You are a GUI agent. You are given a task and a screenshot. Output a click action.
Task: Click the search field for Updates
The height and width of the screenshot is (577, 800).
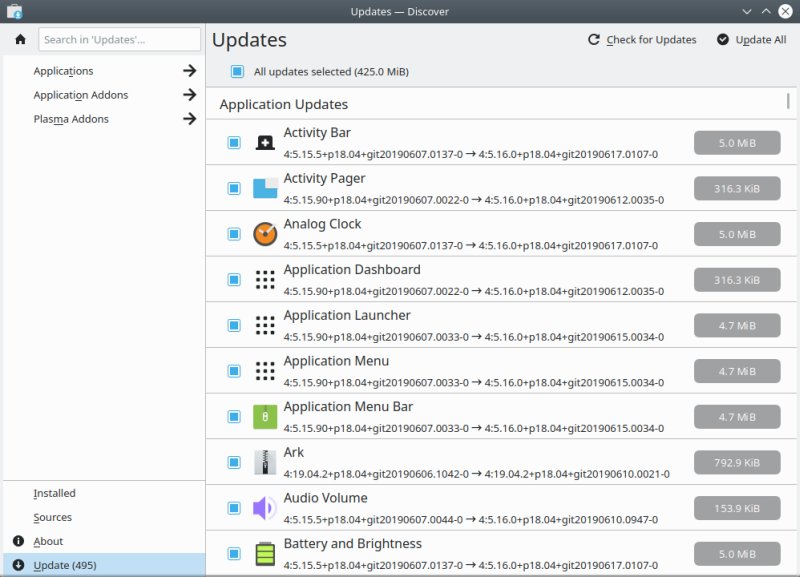(x=118, y=39)
